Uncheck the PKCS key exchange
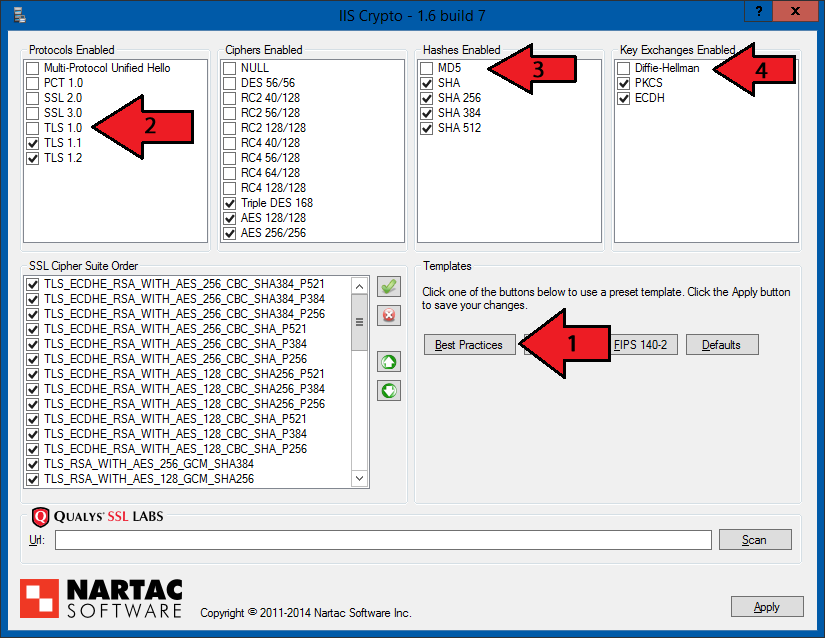The height and width of the screenshot is (638, 825). pyautogui.click(x=623, y=83)
